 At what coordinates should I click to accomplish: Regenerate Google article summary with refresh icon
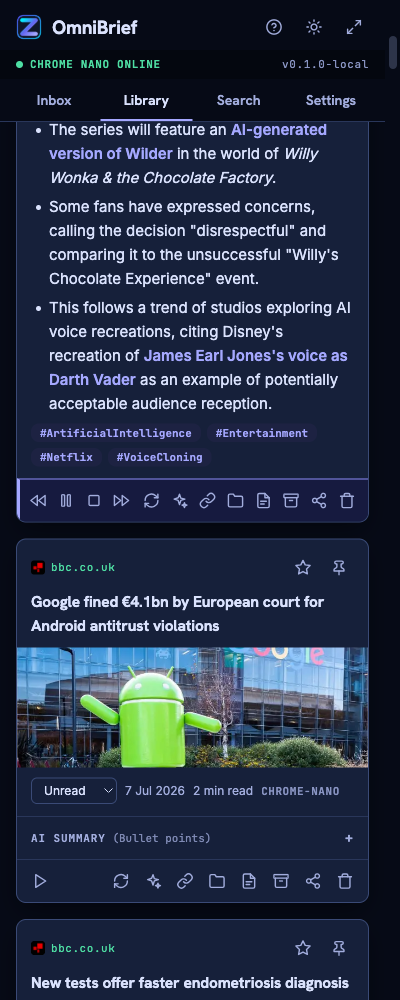point(121,881)
